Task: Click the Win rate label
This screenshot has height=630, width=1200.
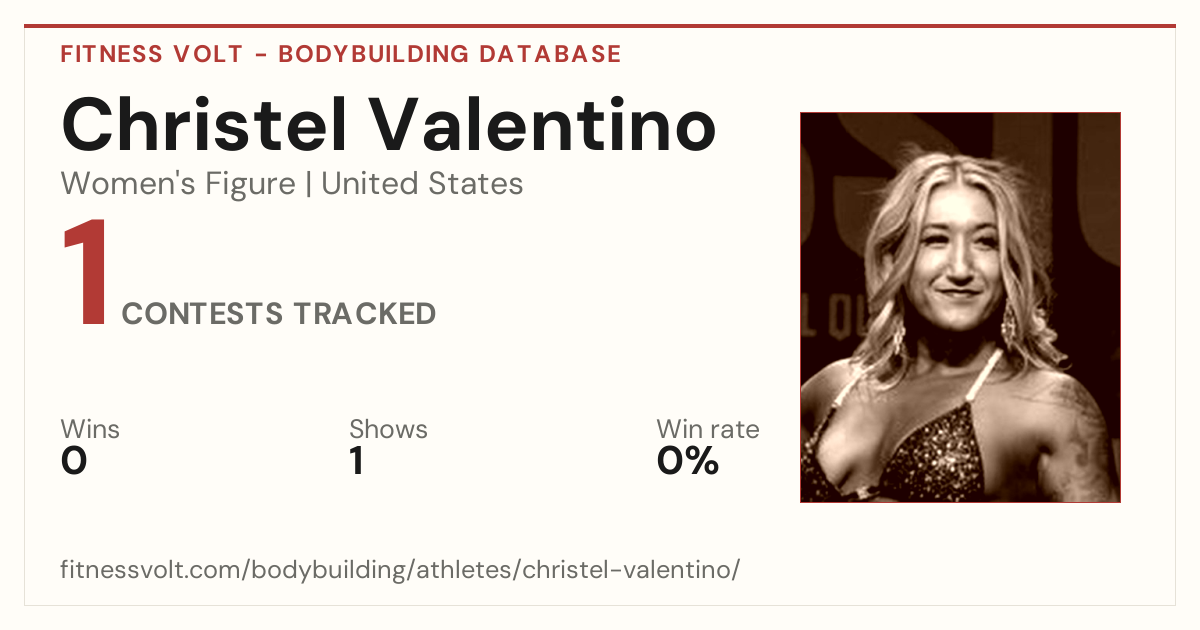Action: [x=708, y=430]
